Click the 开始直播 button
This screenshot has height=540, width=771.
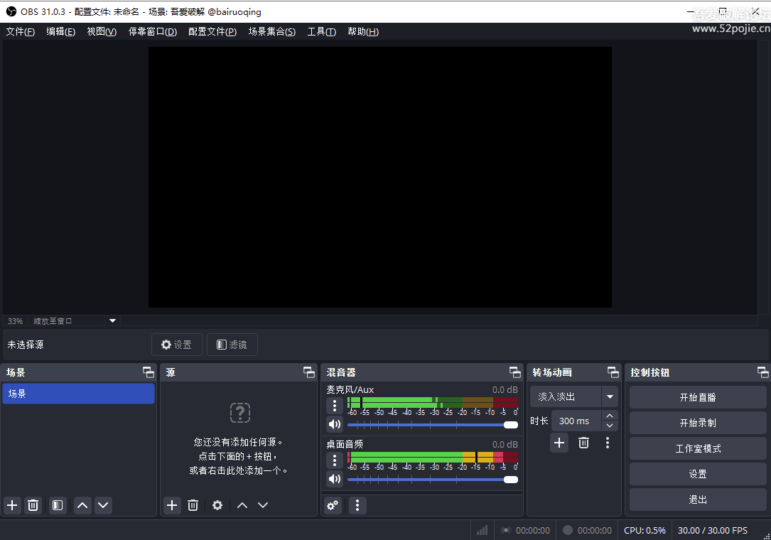pyautogui.click(x=697, y=397)
